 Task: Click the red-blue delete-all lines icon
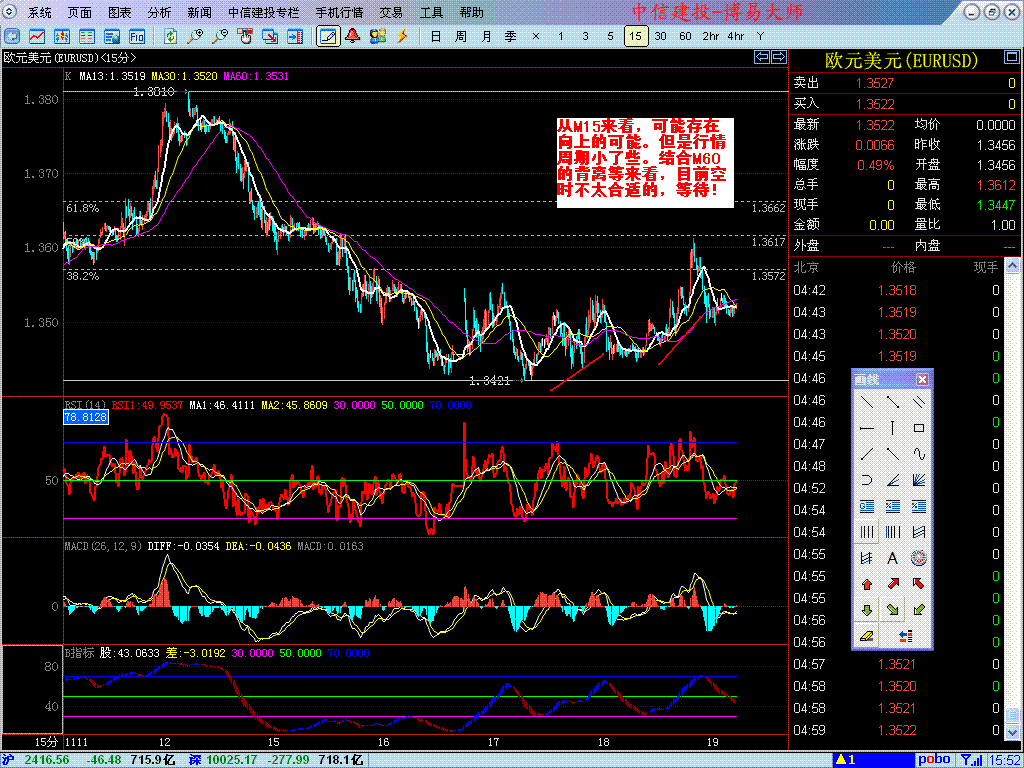pos(905,636)
